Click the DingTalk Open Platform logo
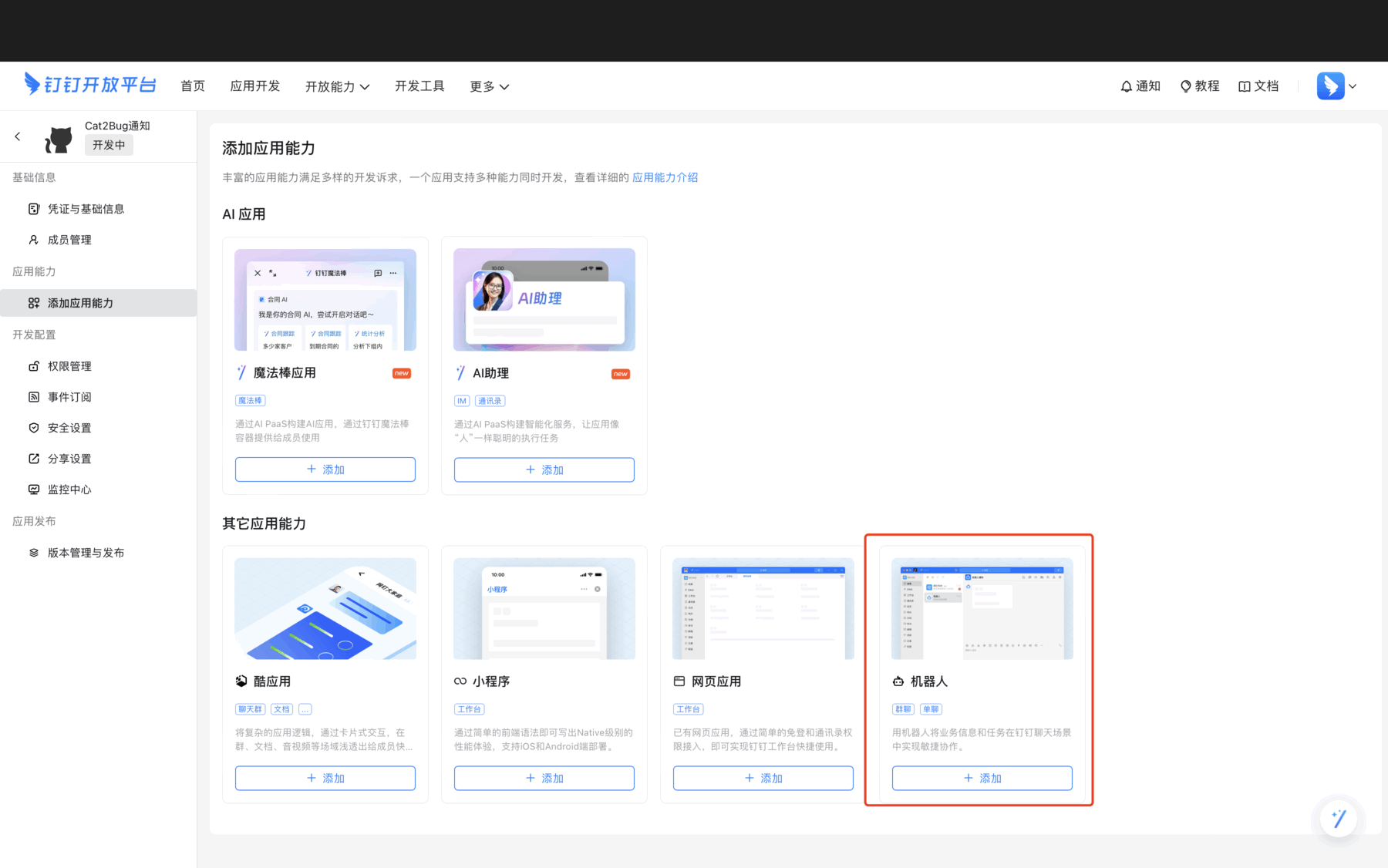 pyautogui.click(x=89, y=85)
